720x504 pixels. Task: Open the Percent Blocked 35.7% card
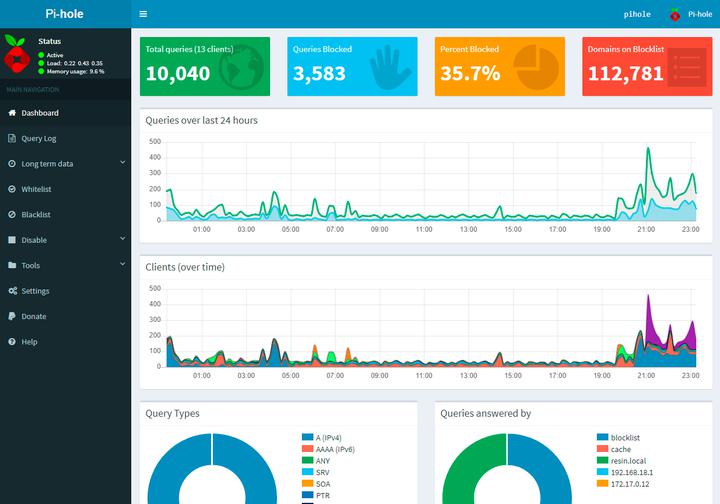[x=500, y=67]
